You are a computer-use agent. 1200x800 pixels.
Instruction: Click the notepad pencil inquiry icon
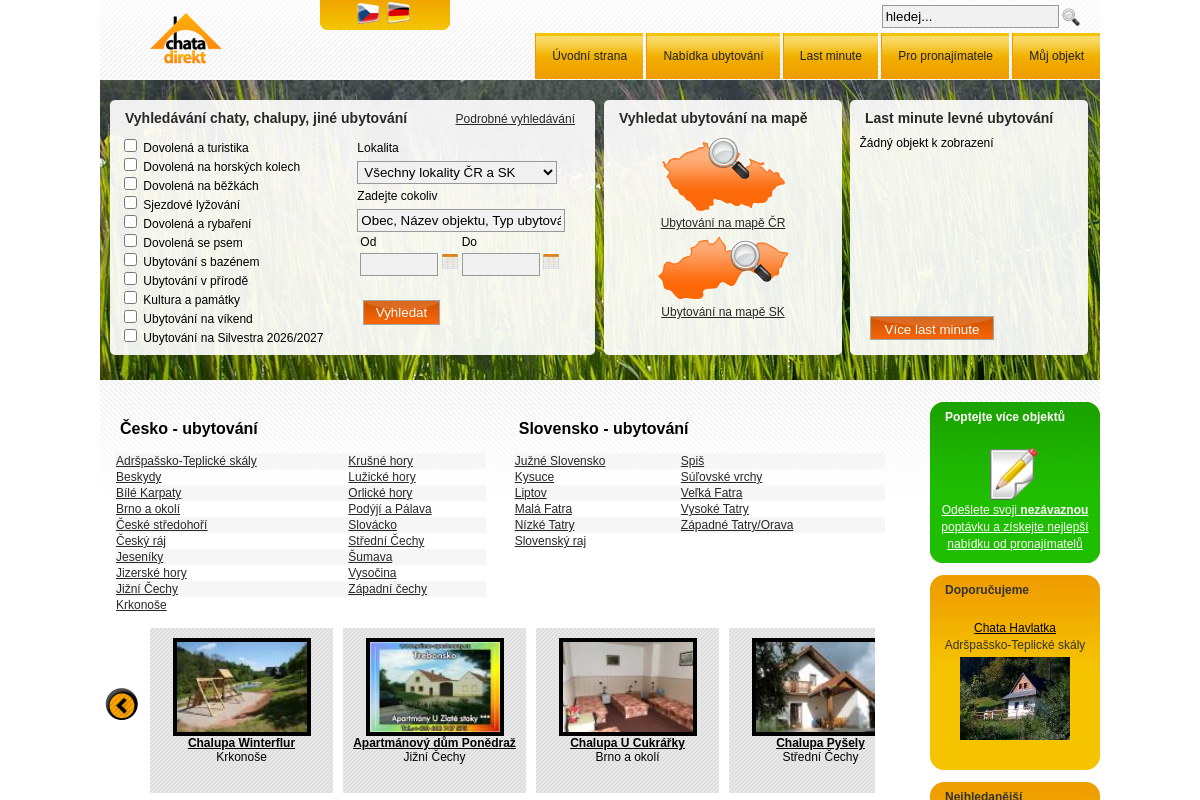click(1013, 473)
